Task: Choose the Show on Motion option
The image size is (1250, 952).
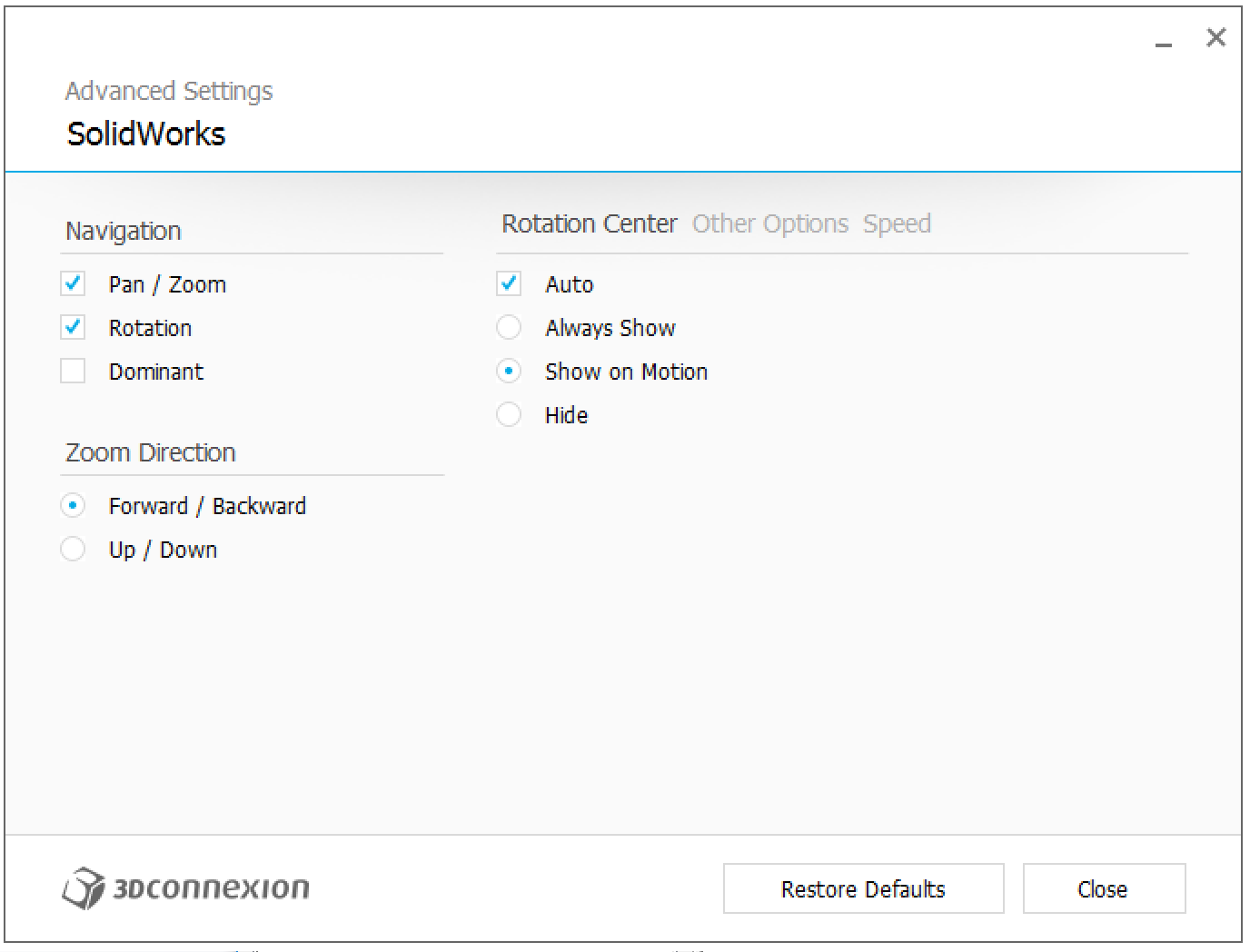Action: [509, 372]
